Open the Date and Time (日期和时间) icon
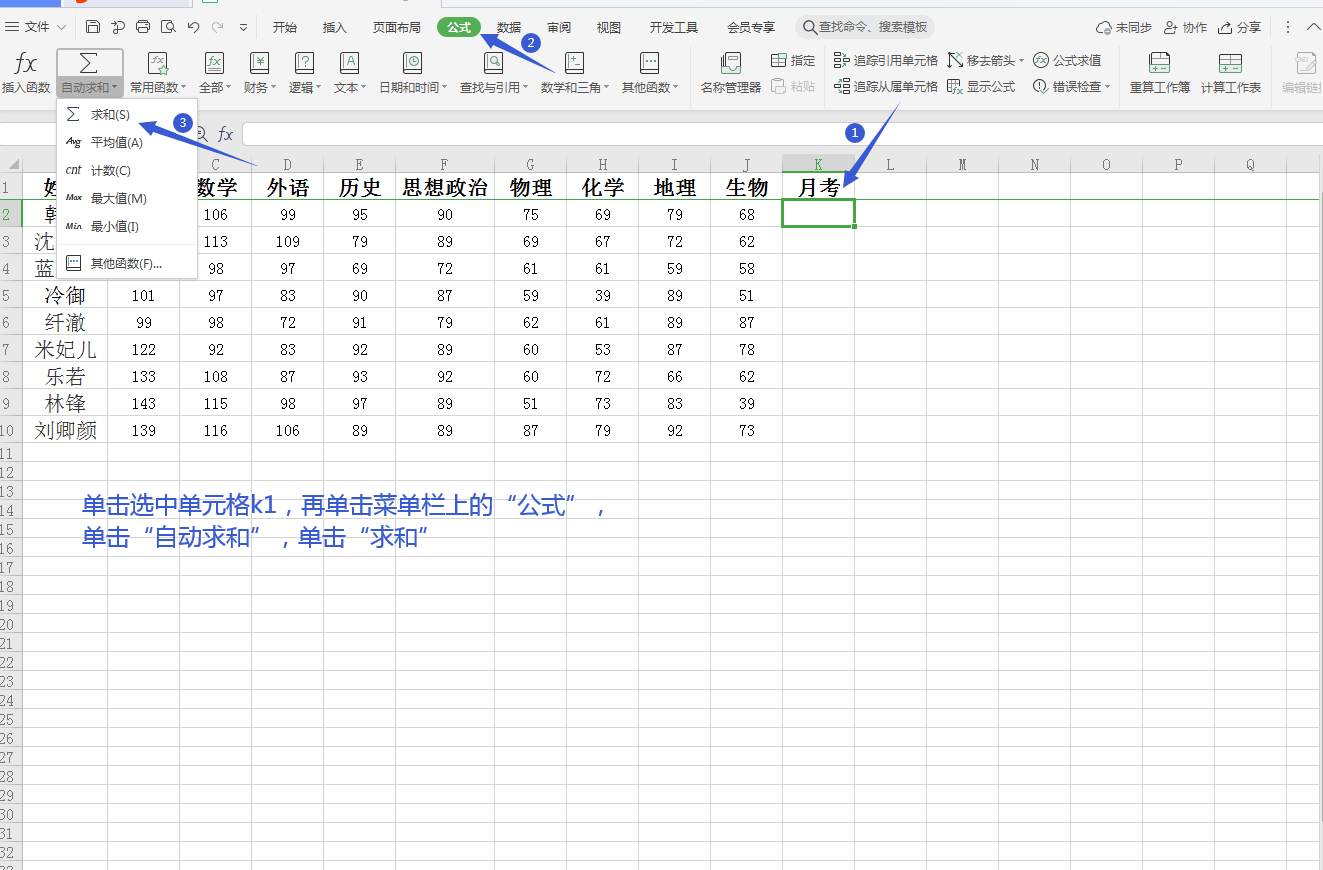Viewport: 1323px width, 870px height. [x=412, y=64]
